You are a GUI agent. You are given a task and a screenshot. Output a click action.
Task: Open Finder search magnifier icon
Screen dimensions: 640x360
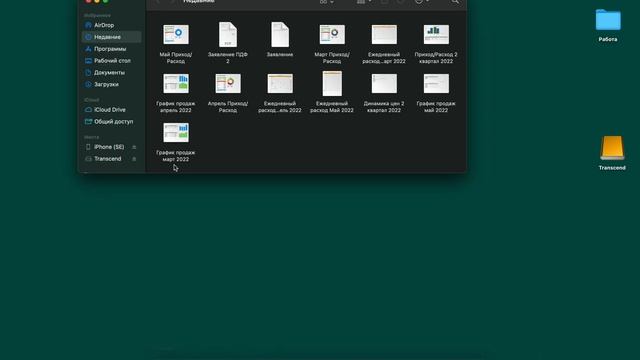(455, 2)
